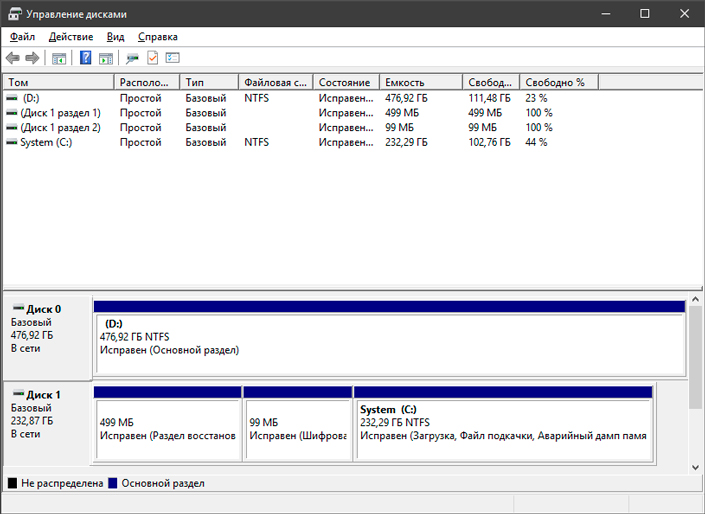The width and height of the screenshot is (705, 514).
Task: Select the System (C:) volume row
Action: 301,143
